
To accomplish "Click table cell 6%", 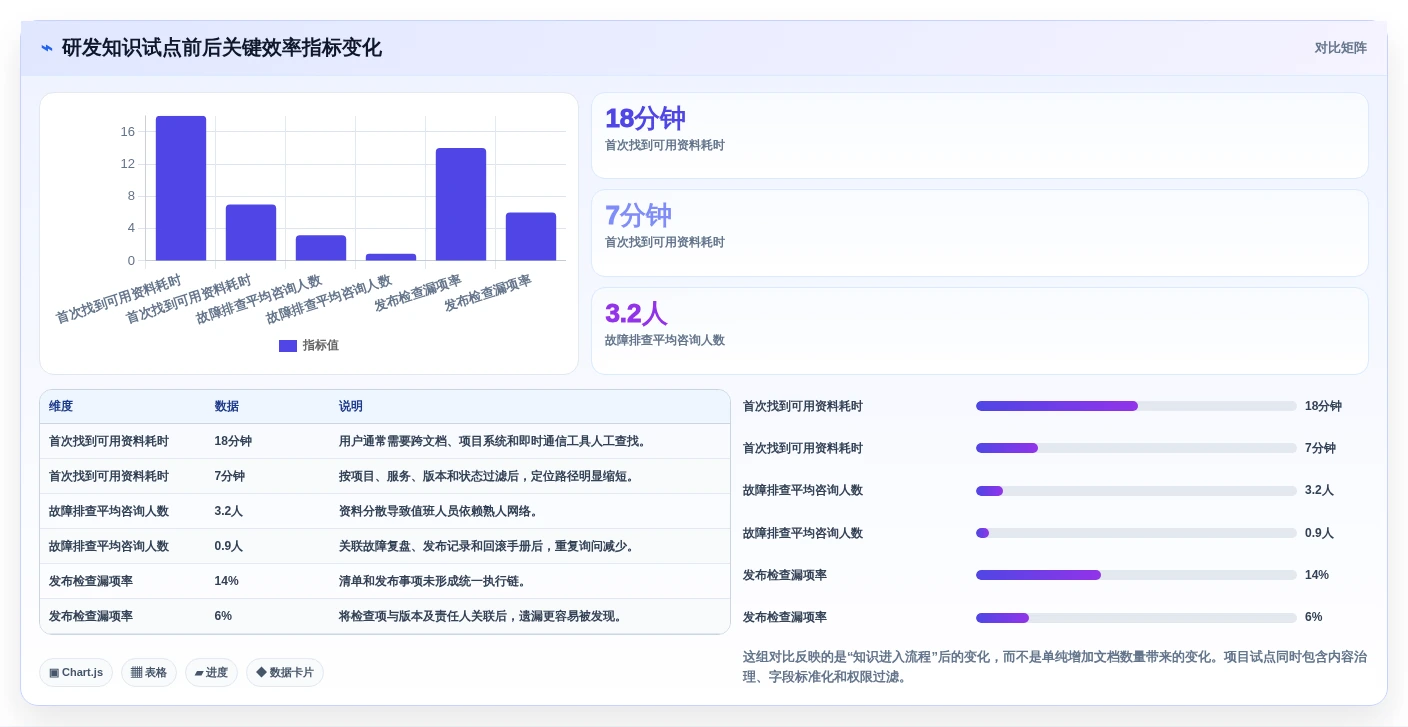I will pos(223,616).
